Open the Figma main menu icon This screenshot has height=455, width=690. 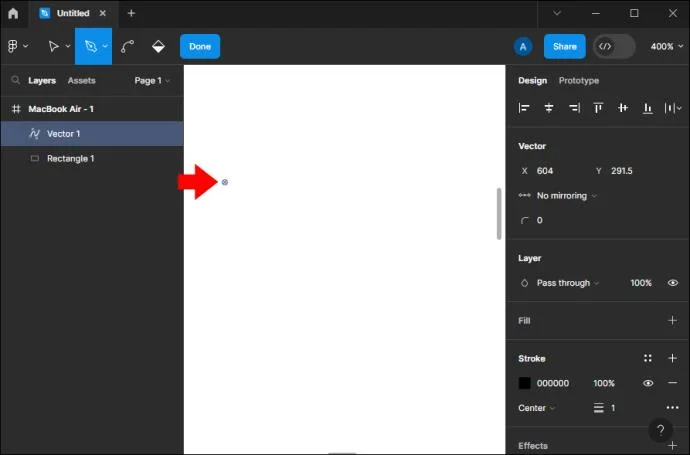tap(13, 46)
